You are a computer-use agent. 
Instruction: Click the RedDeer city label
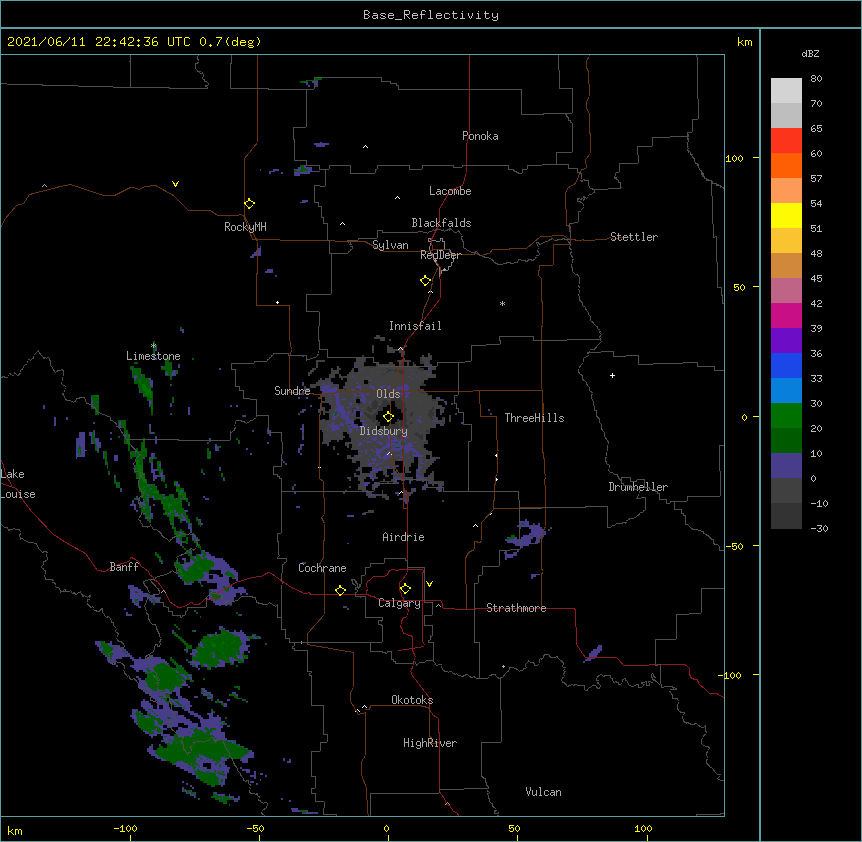pyautogui.click(x=440, y=255)
